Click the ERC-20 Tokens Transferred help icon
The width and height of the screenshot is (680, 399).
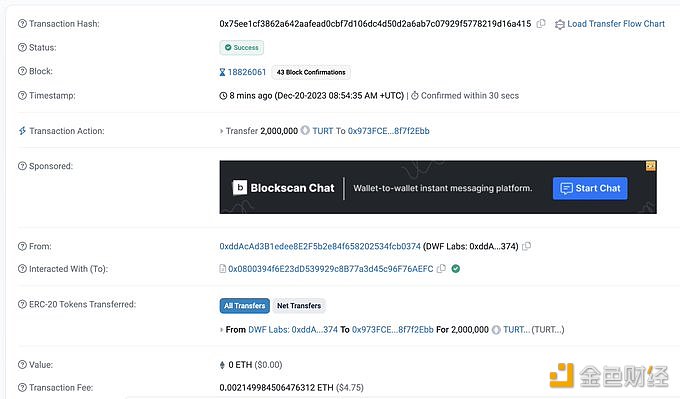(x=22, y=304)
